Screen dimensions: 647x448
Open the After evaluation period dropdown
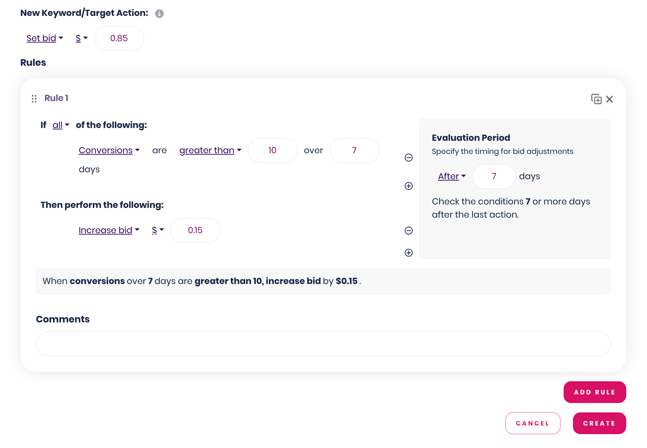point(452,177)
